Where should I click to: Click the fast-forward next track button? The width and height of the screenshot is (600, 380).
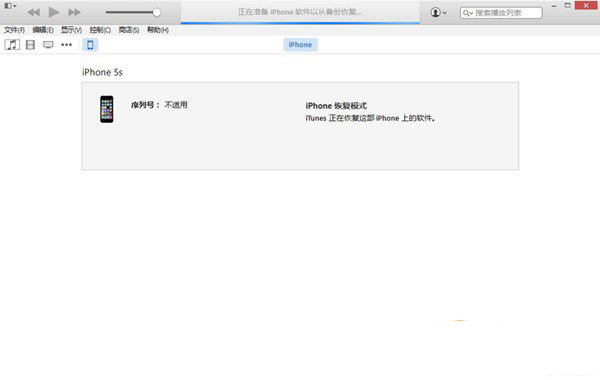[x=74, y=12]
